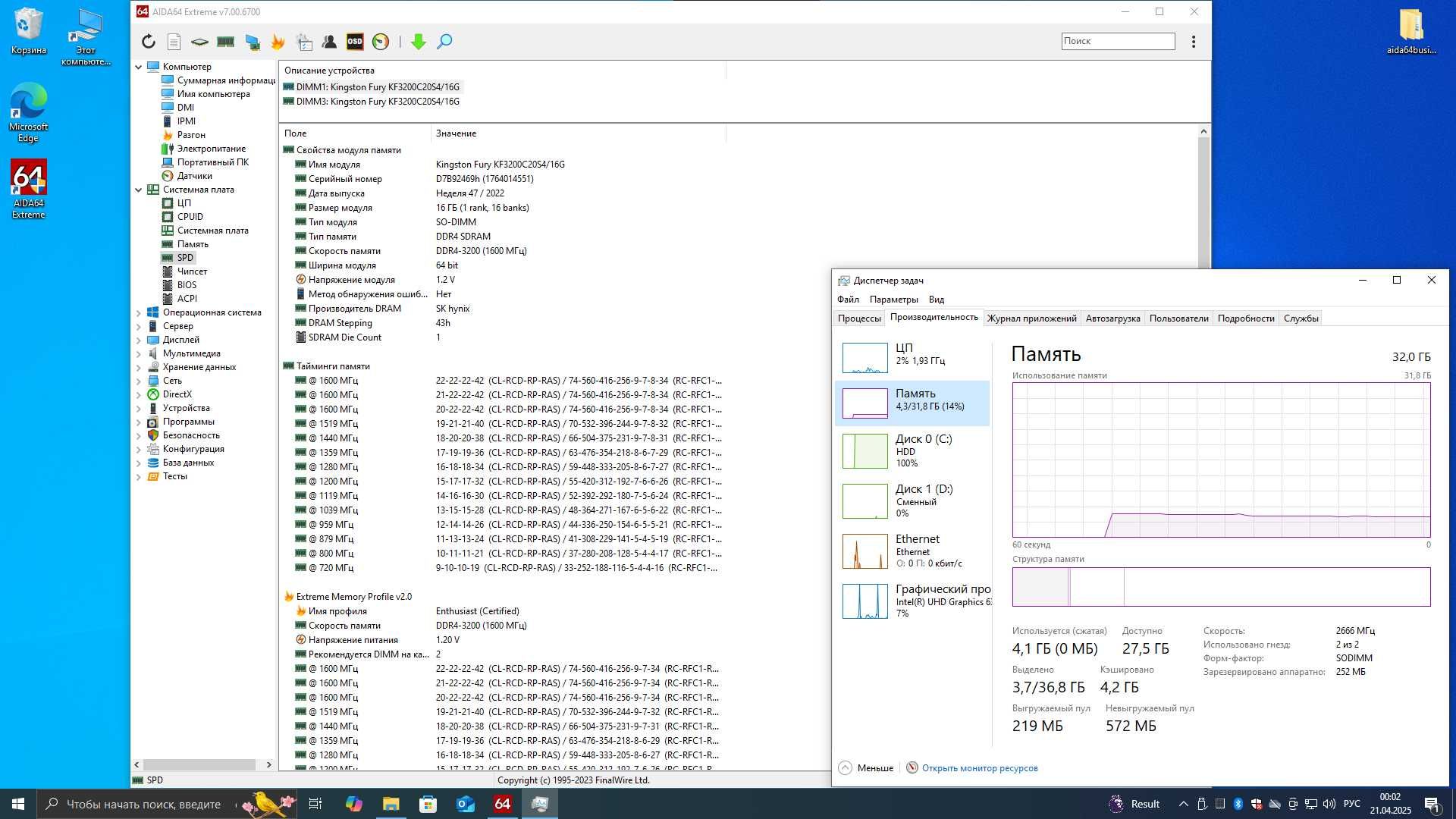Open Microsoft Store from the taskbar
The image size is (1456, 819).
coord(428,804)
